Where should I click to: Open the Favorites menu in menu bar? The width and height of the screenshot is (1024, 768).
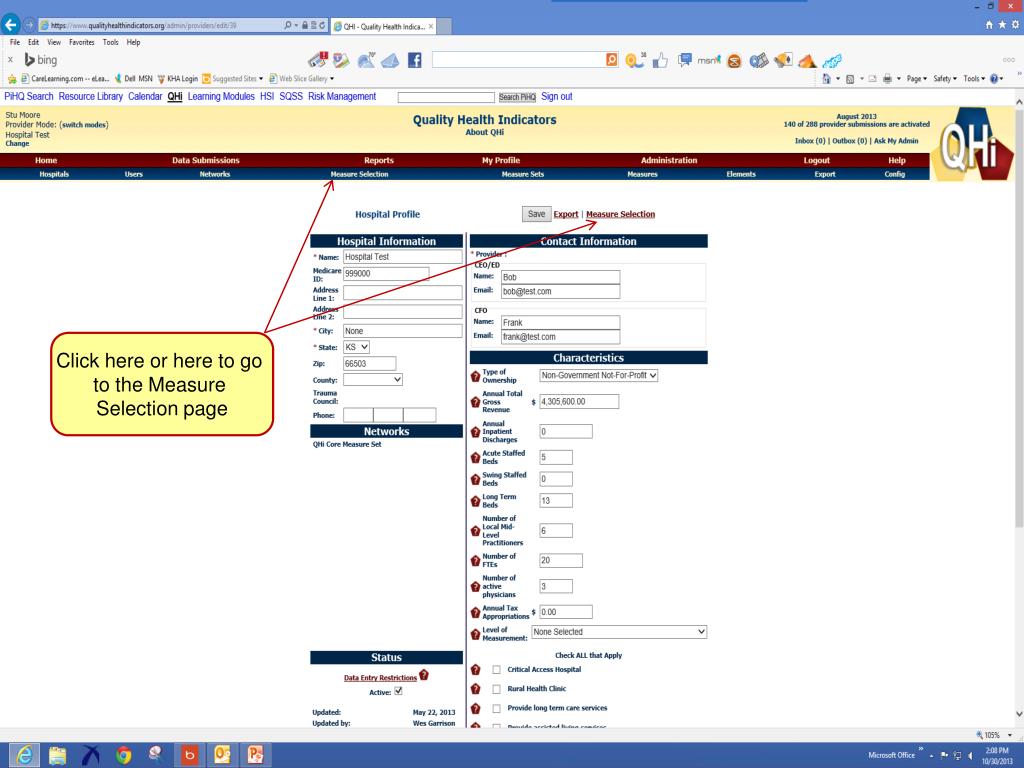pyautogui.click(x=82, y=42)
